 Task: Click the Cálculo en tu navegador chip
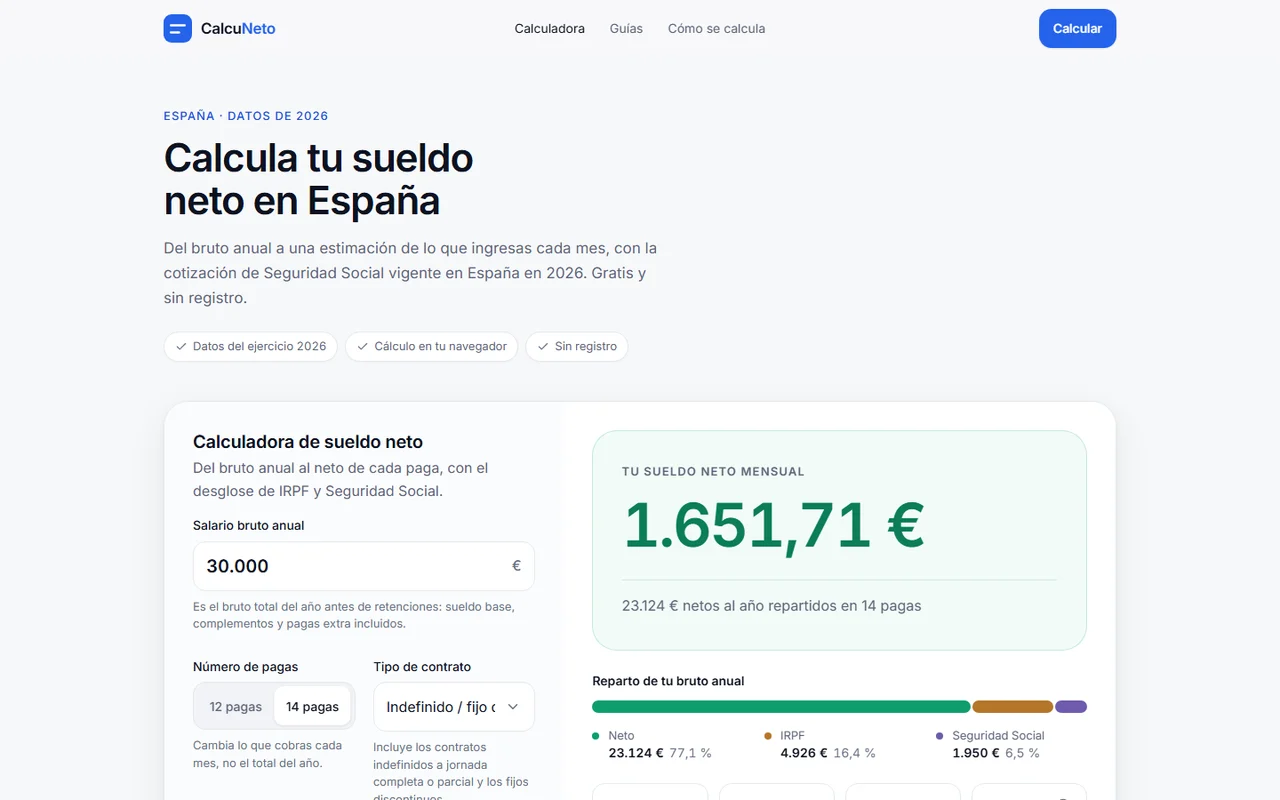[x=432, y=346]
